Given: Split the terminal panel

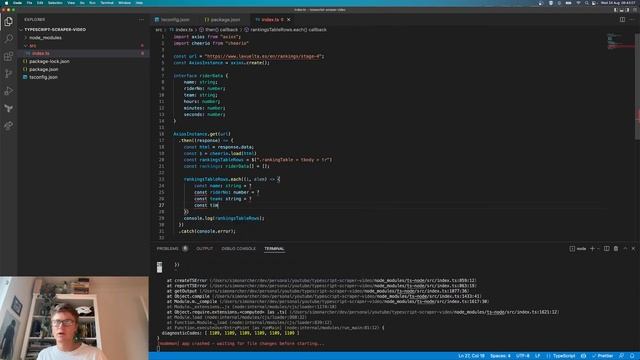Looking at the screenshot, I should coord(607,249).
